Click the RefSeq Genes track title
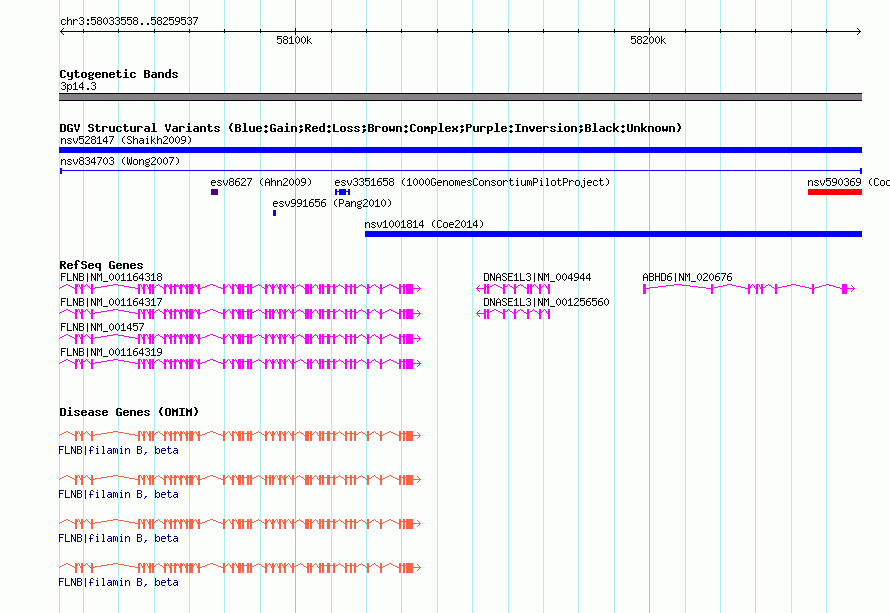This screenshot has height=613, width=890. pos(101,265)
